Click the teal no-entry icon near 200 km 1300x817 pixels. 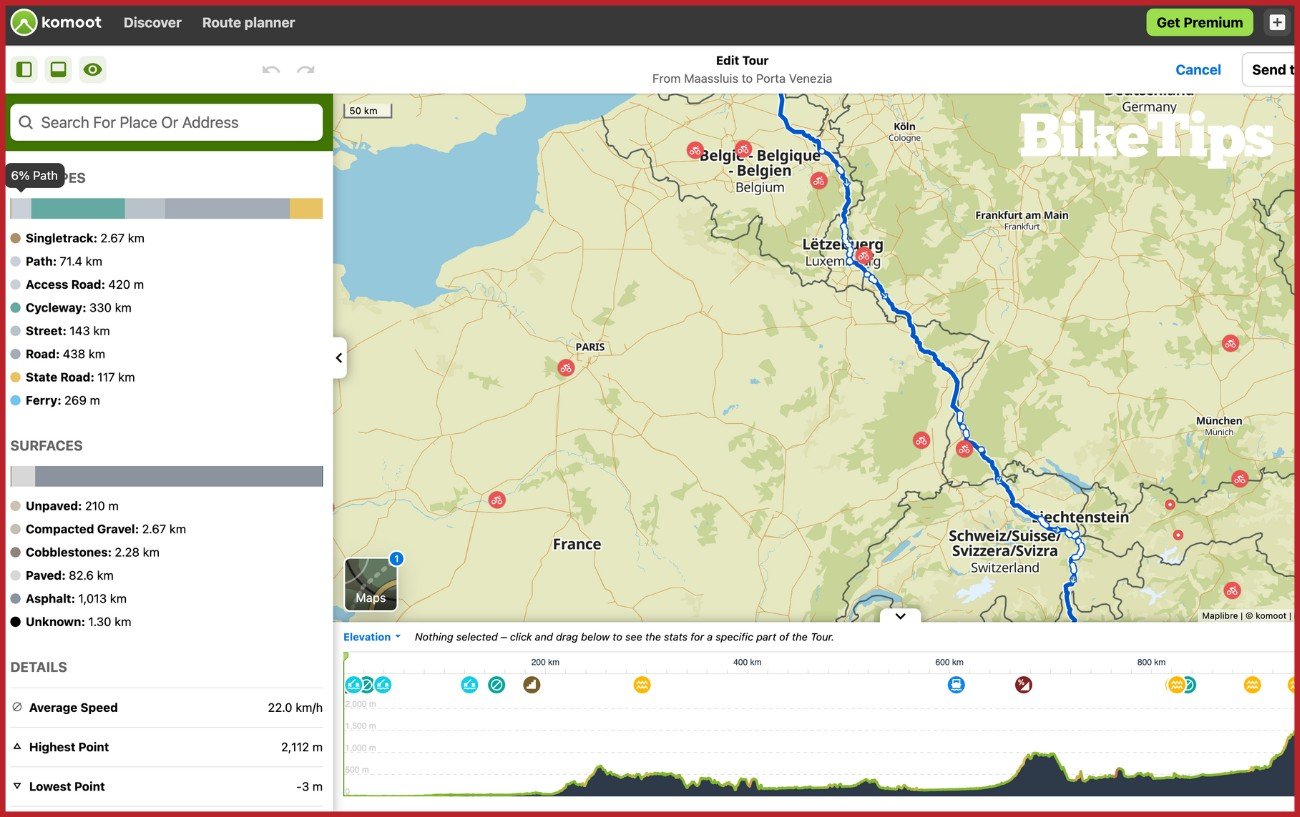coord(497,685)
